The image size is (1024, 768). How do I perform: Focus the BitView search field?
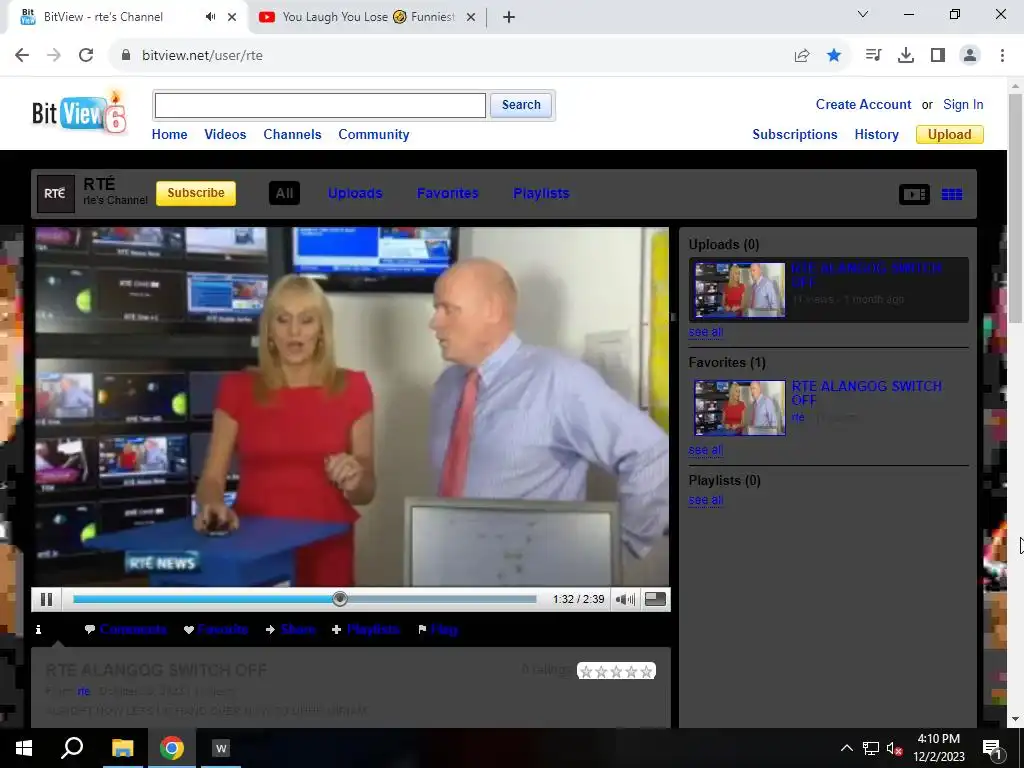point(320,105)
